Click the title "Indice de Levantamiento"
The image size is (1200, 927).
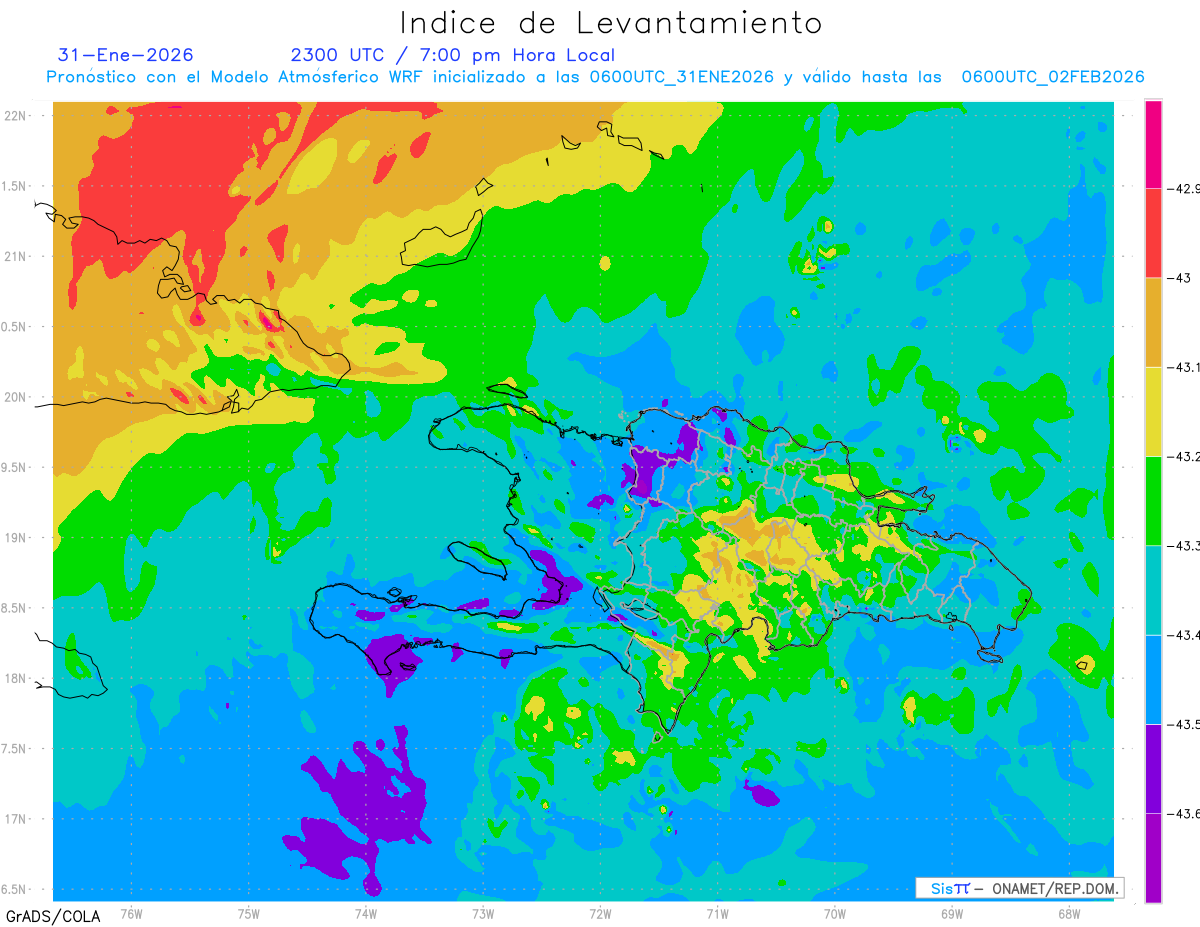611,22
